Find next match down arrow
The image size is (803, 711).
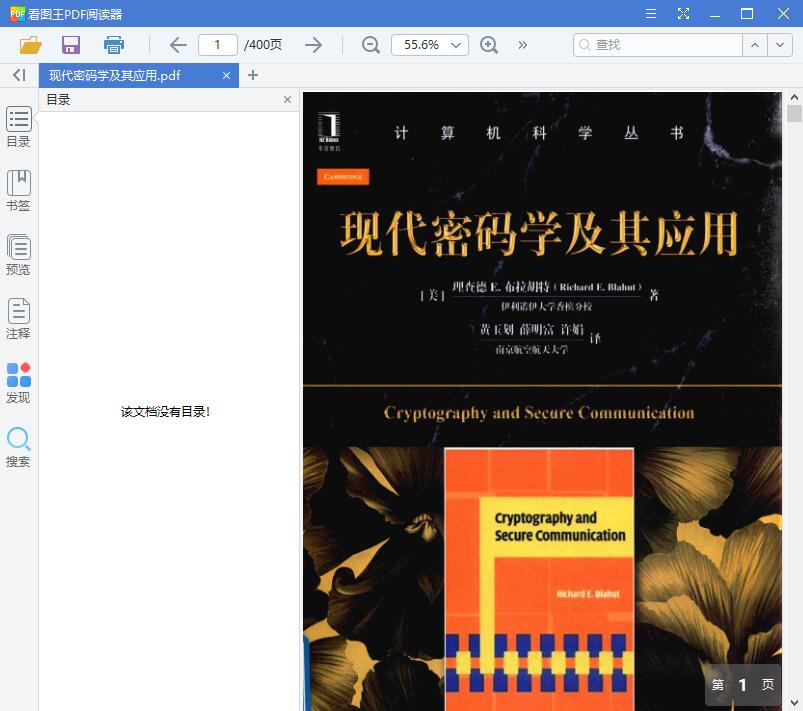pyautogui.click(x=779, y=45)
